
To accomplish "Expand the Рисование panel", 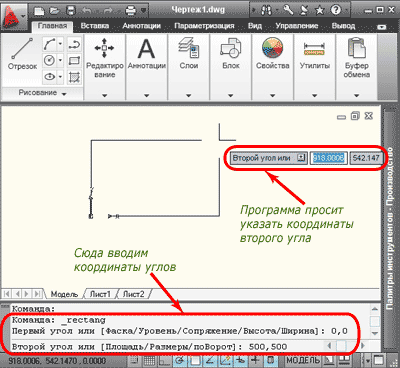I will (42, 93).
